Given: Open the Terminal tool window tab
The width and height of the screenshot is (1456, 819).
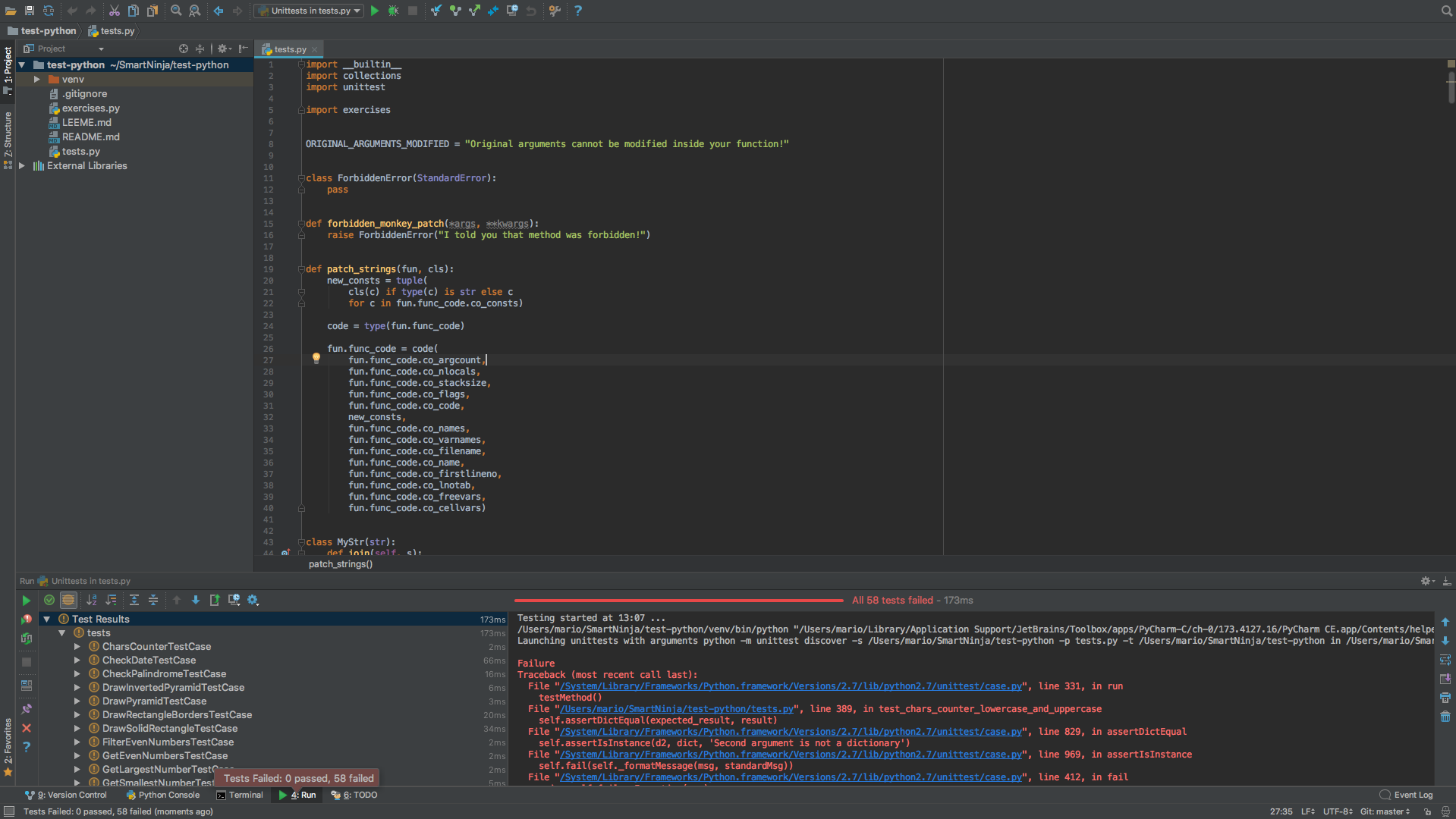Looking at the screenshot, I should pos(240,795).
